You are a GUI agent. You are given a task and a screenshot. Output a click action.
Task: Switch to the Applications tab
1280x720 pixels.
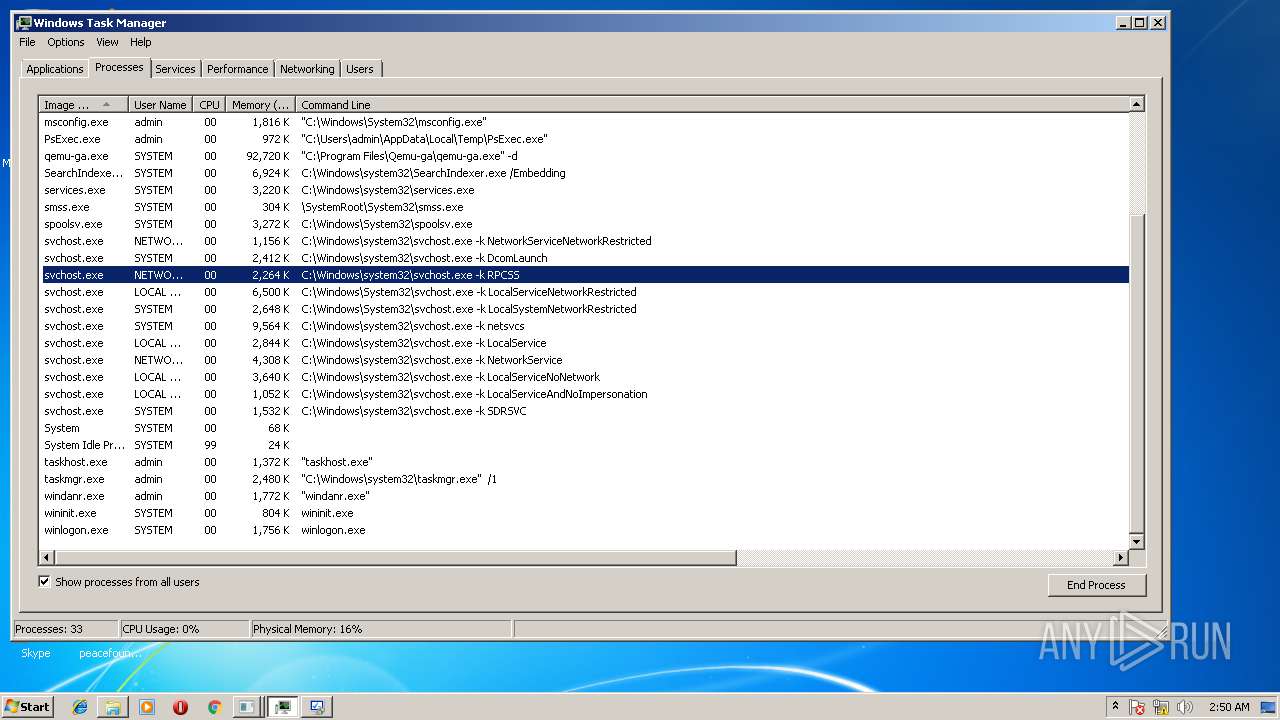click(x=54, y=69)
